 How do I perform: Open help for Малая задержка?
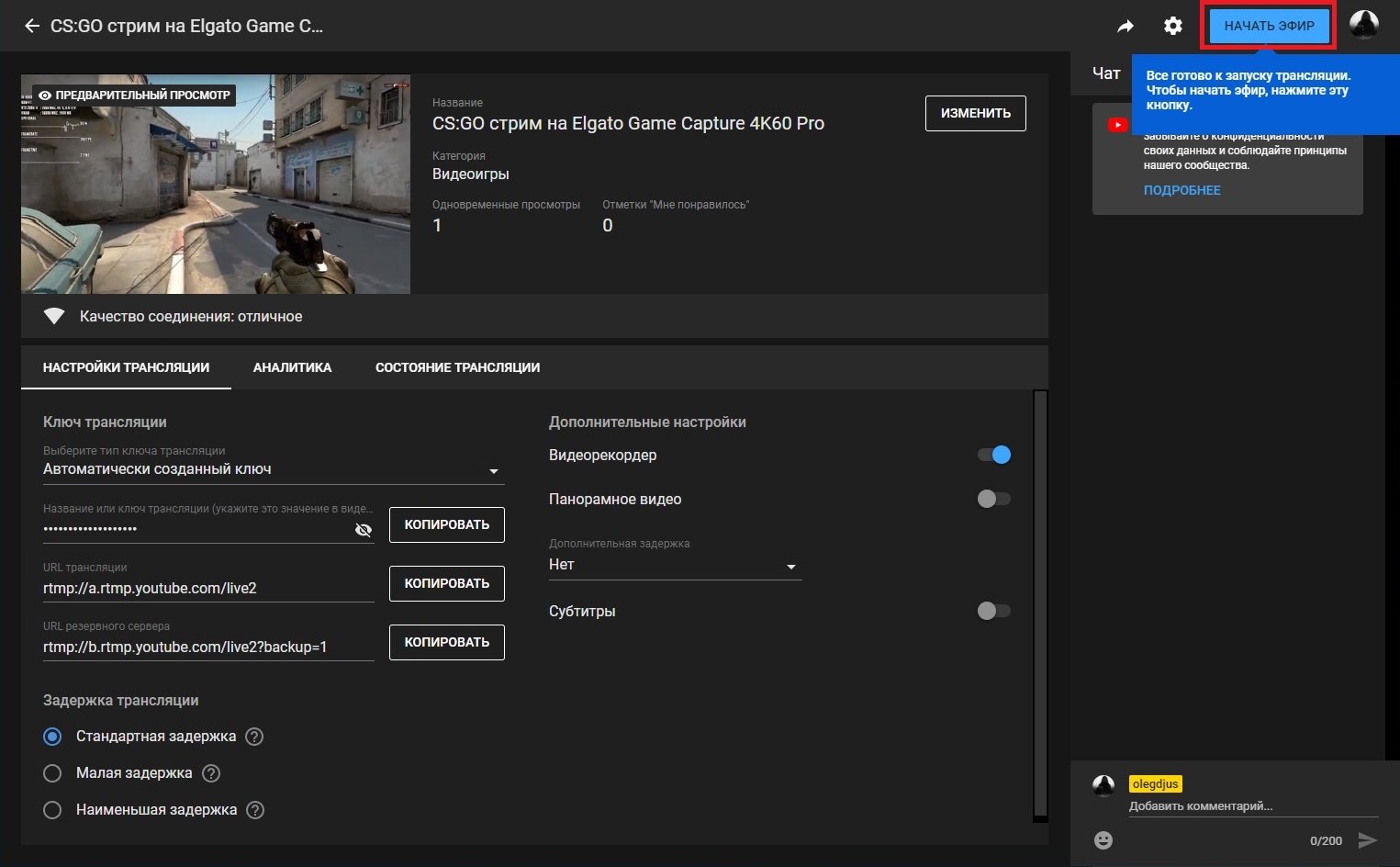(x=211, y=773)
